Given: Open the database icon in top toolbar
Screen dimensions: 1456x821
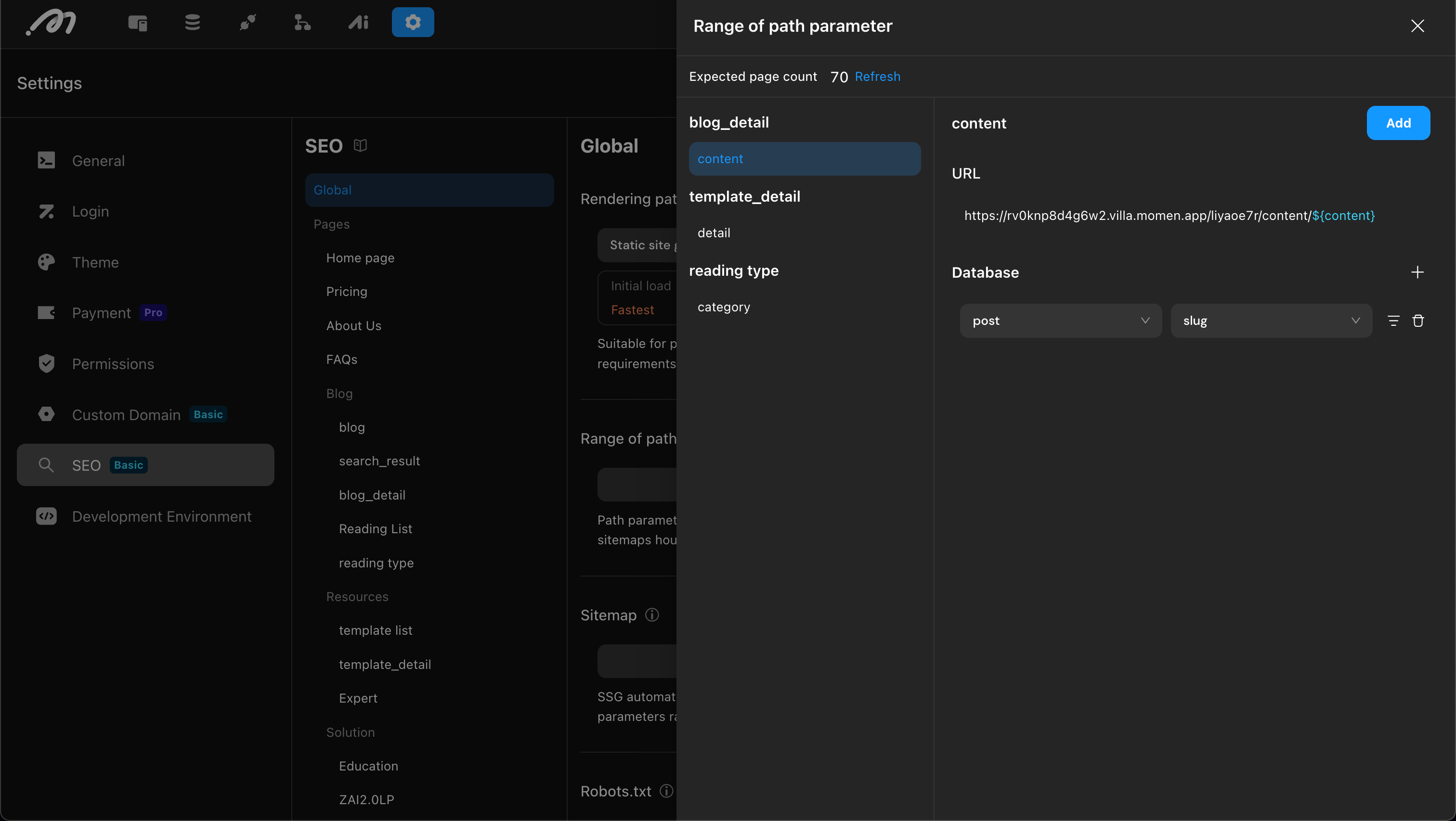Looking at the screenshot, I should 192,23.
